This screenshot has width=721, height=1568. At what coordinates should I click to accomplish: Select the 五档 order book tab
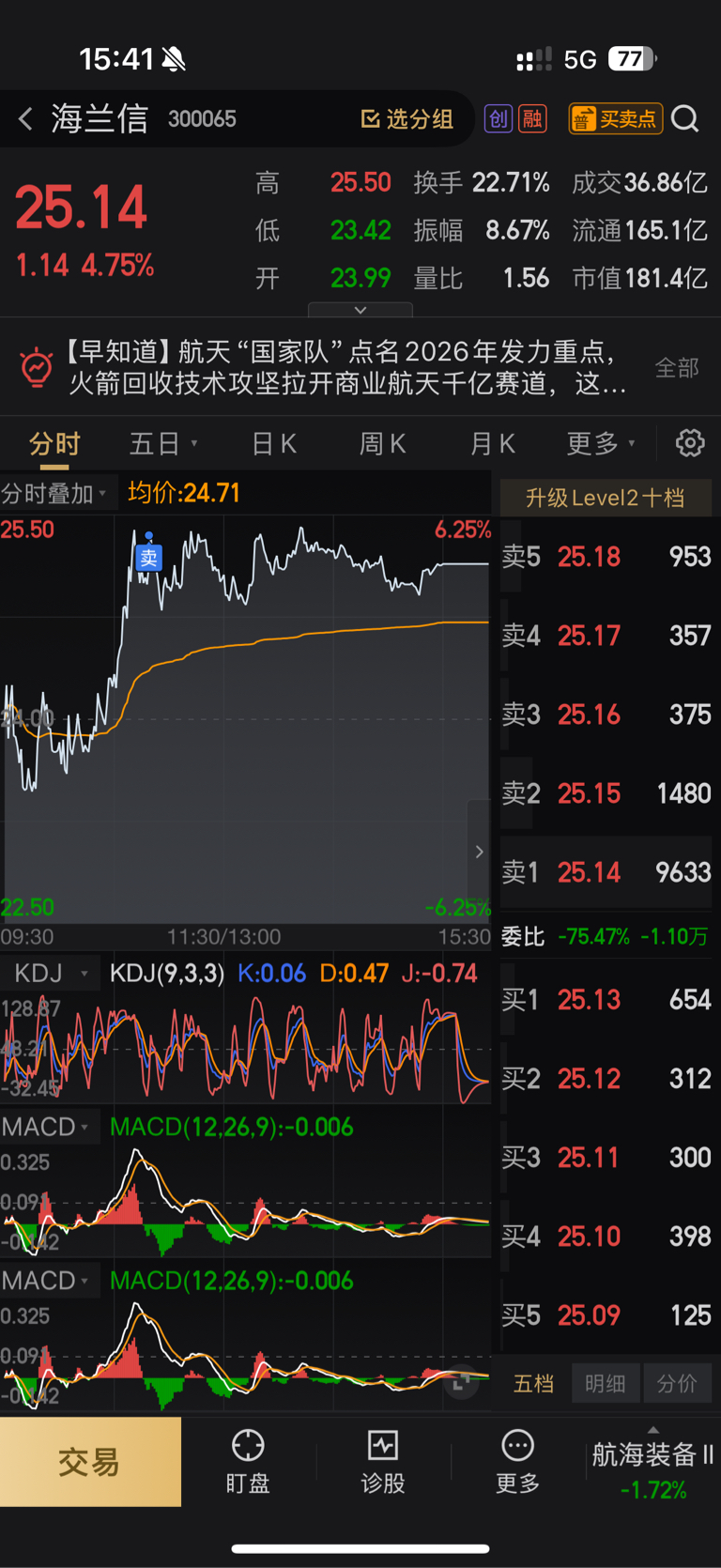coord(533,1383)
